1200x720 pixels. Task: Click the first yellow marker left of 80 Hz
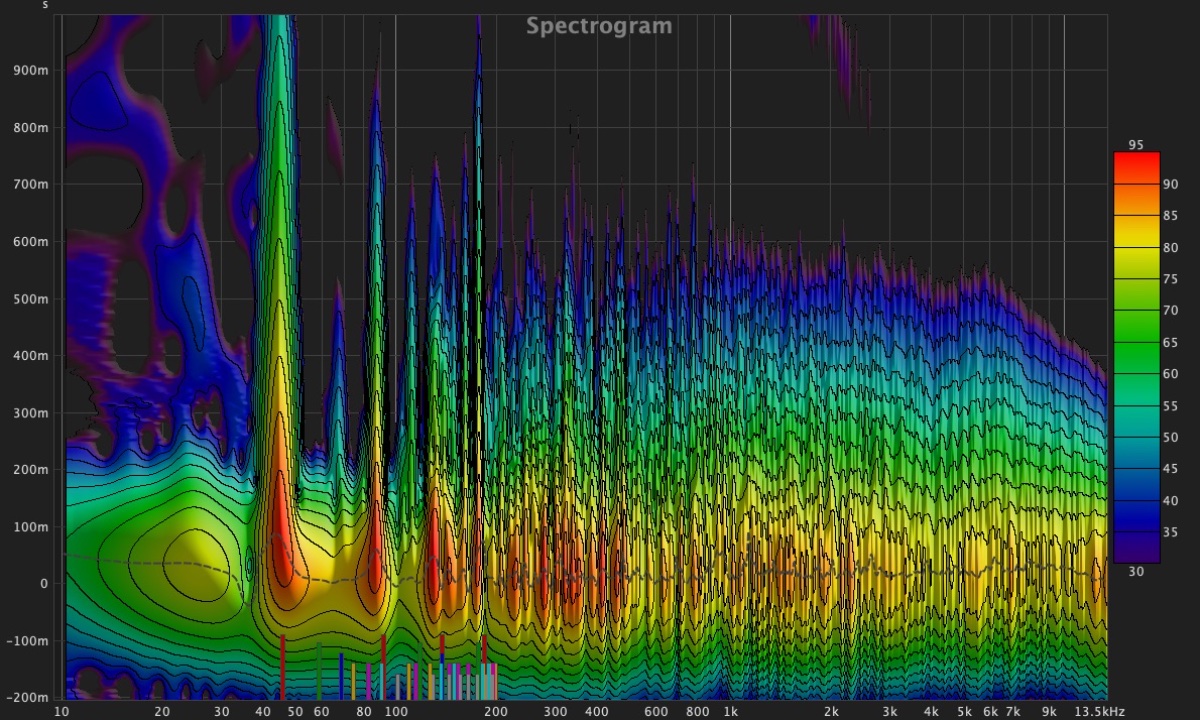click(x=353, y=682)
